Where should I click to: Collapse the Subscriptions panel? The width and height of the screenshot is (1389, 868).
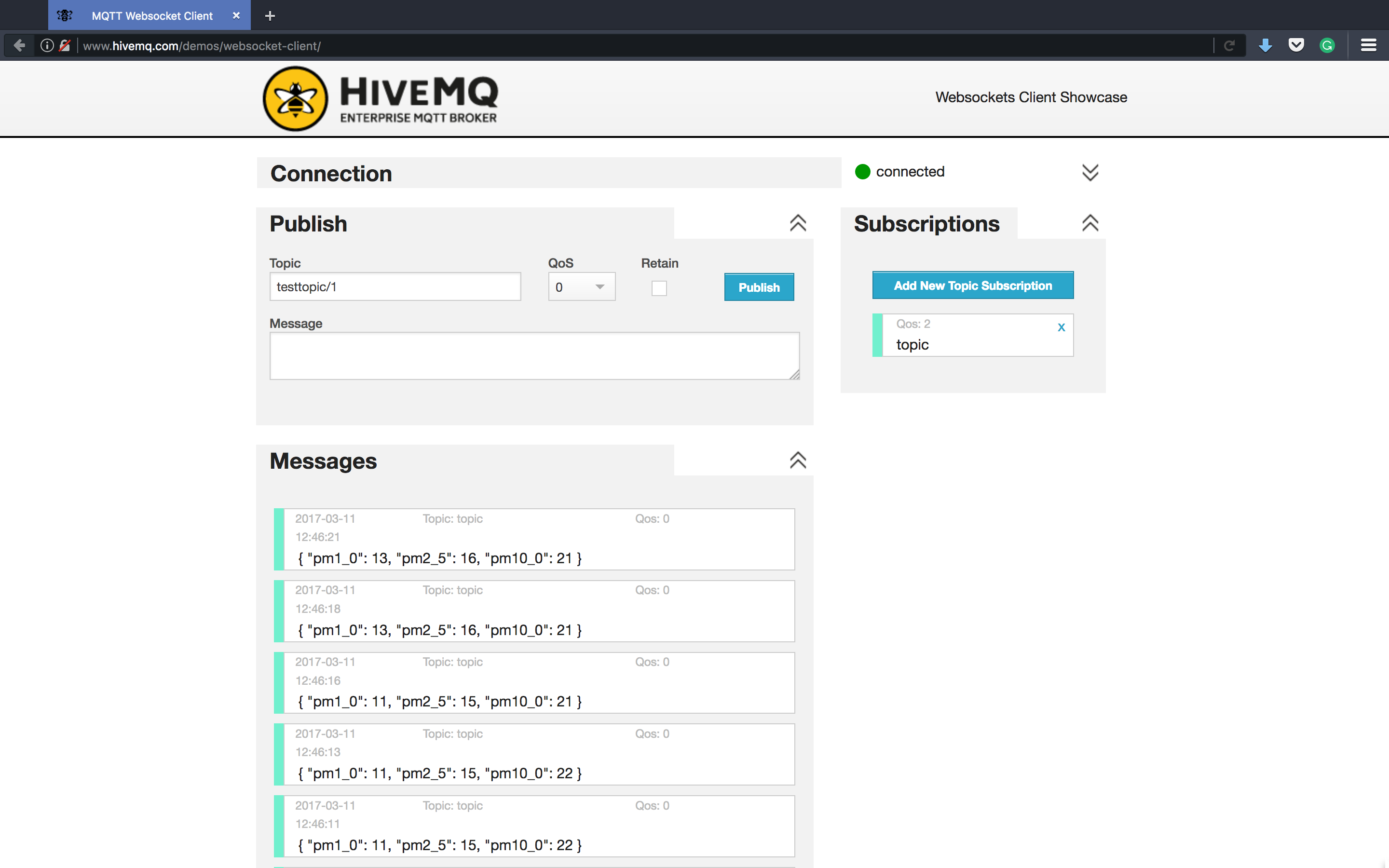click(x=1090, y=223)
